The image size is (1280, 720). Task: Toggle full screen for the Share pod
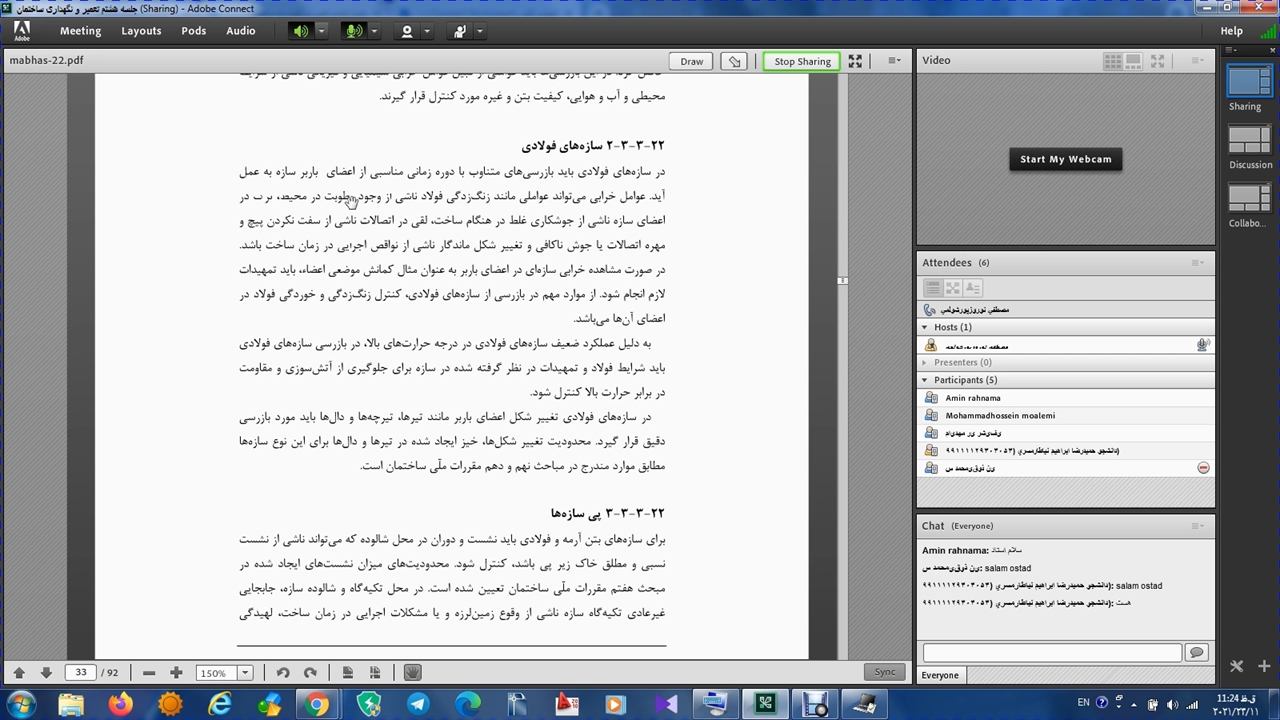[x=855, y=61]
